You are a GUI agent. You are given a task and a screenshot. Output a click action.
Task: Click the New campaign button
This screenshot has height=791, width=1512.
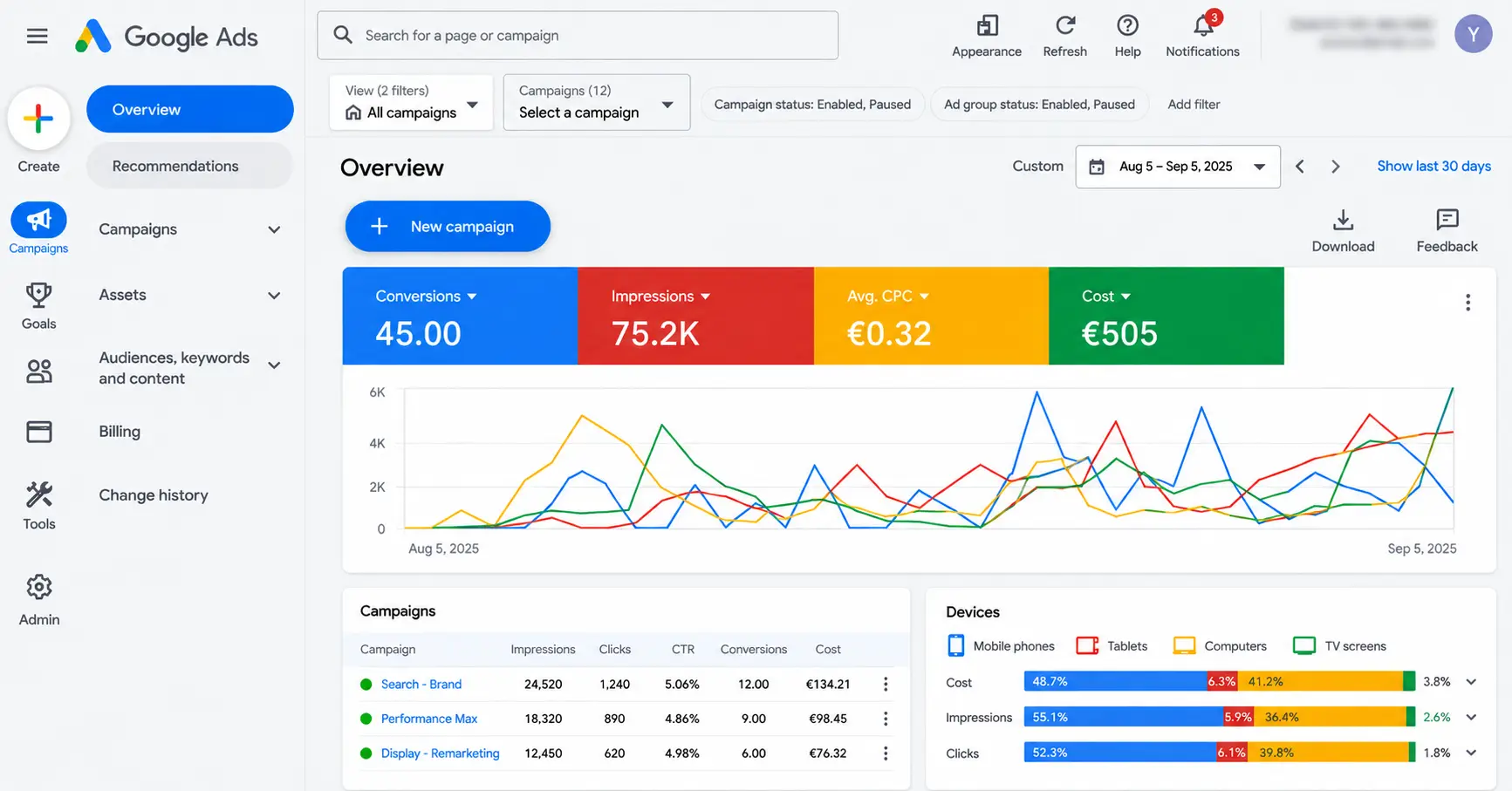click(448, 227)
